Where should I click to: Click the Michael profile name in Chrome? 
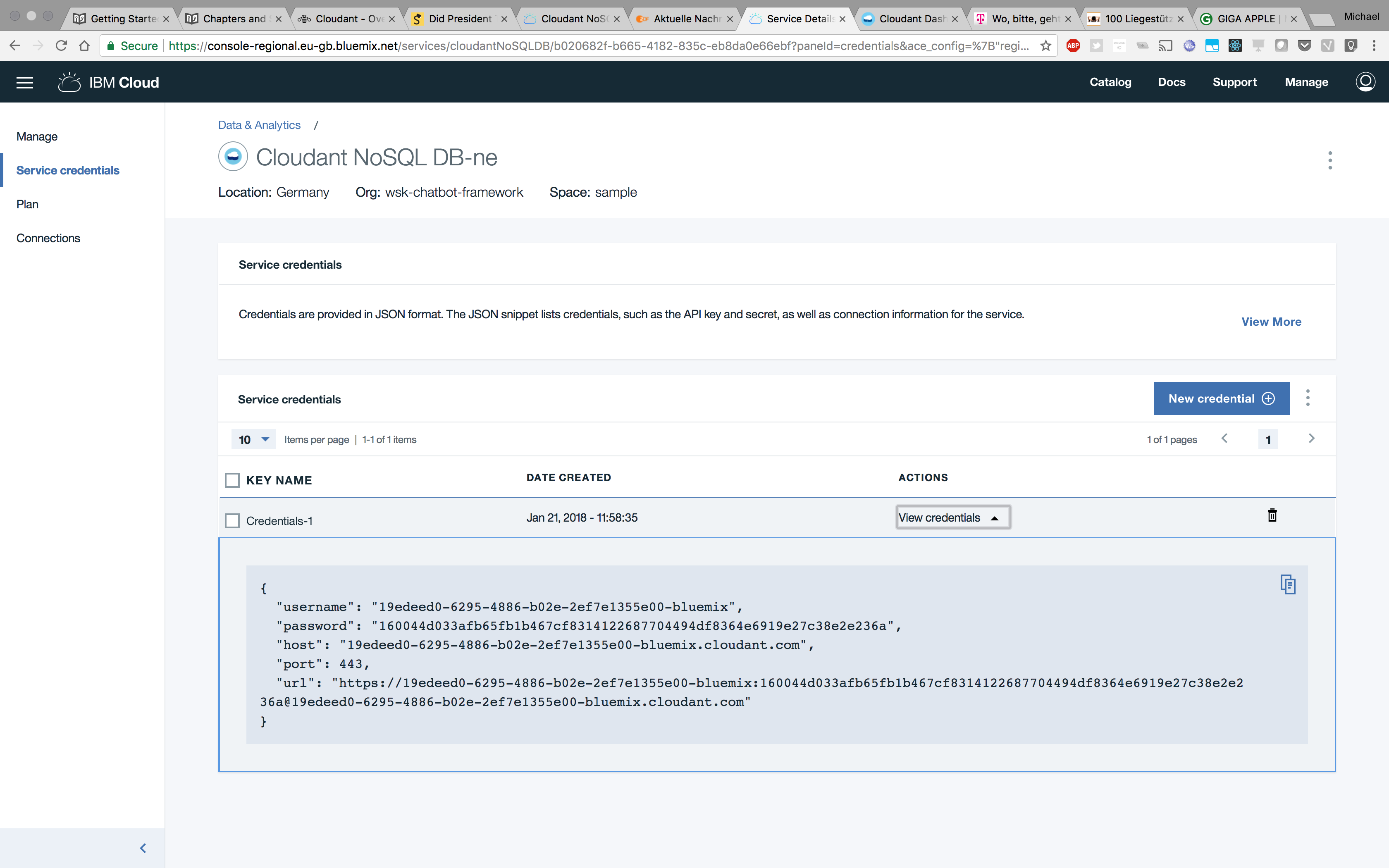1361,17
